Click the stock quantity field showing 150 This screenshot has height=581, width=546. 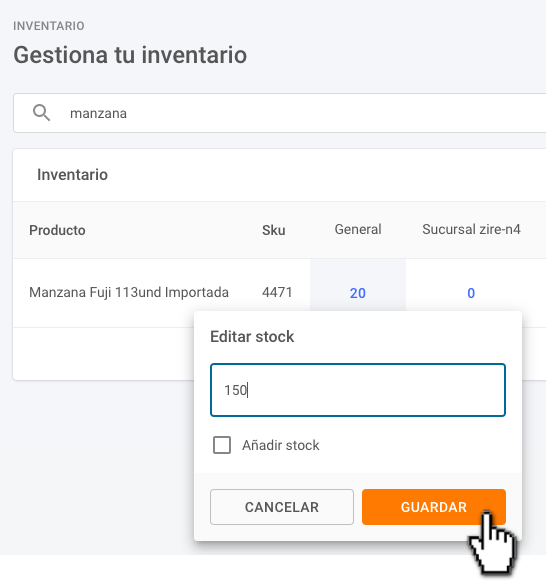tap(358, 390)
